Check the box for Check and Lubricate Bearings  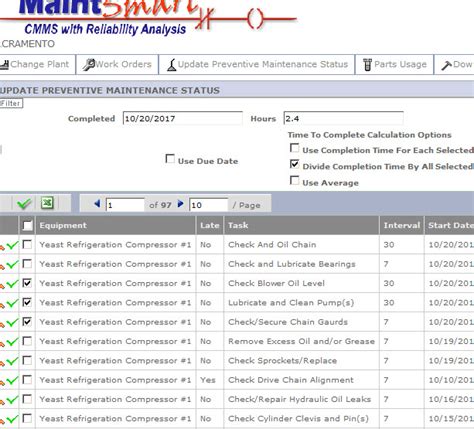click(27, 264)
